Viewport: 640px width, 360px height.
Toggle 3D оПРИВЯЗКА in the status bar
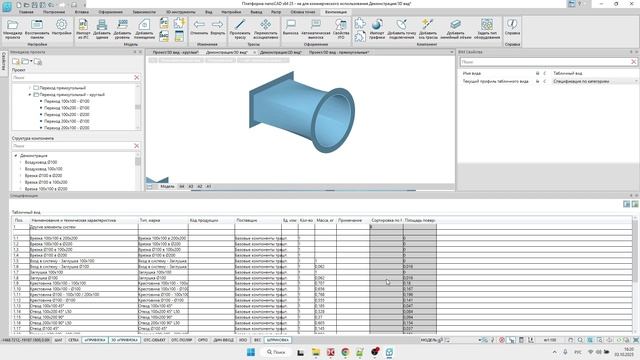pos(124,340)
